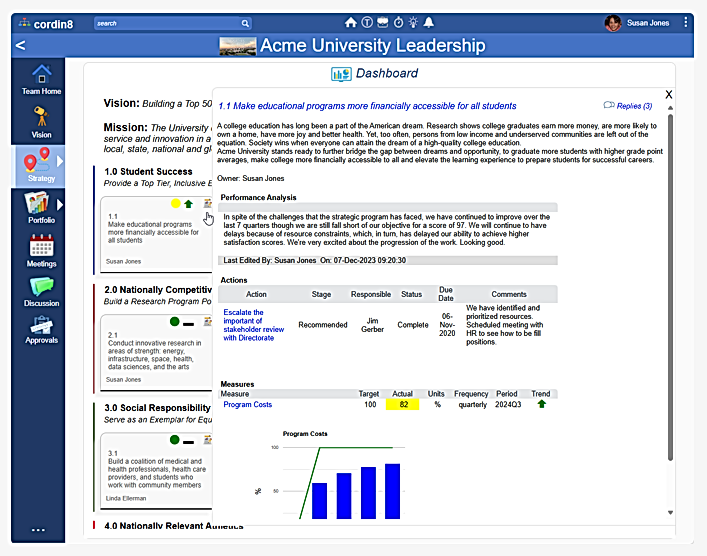707x556 pixels.
Task: Open the inbox tray icon in top toolbar
Action: pyautogui.click(x=382, y=23)
